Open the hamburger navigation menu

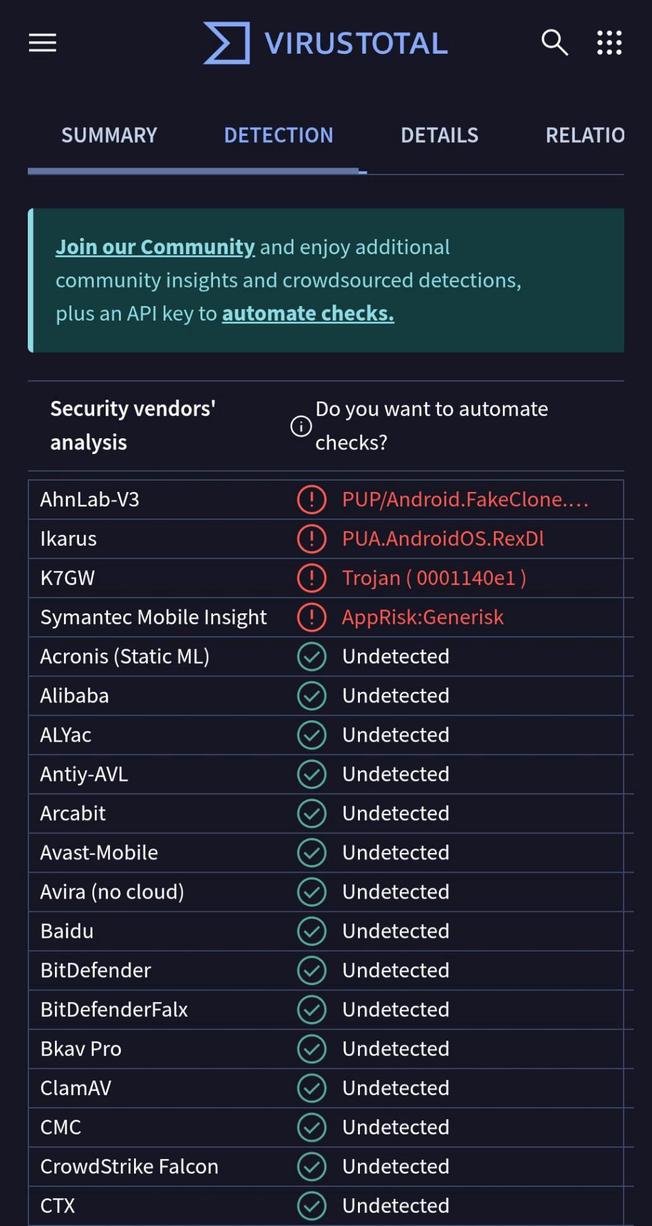point(42,42)
